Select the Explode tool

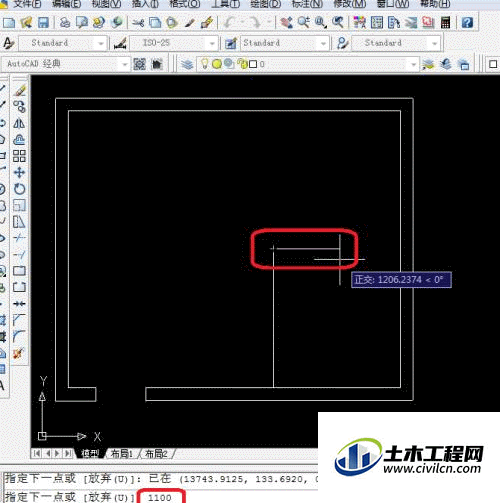(x=19, y=353)
